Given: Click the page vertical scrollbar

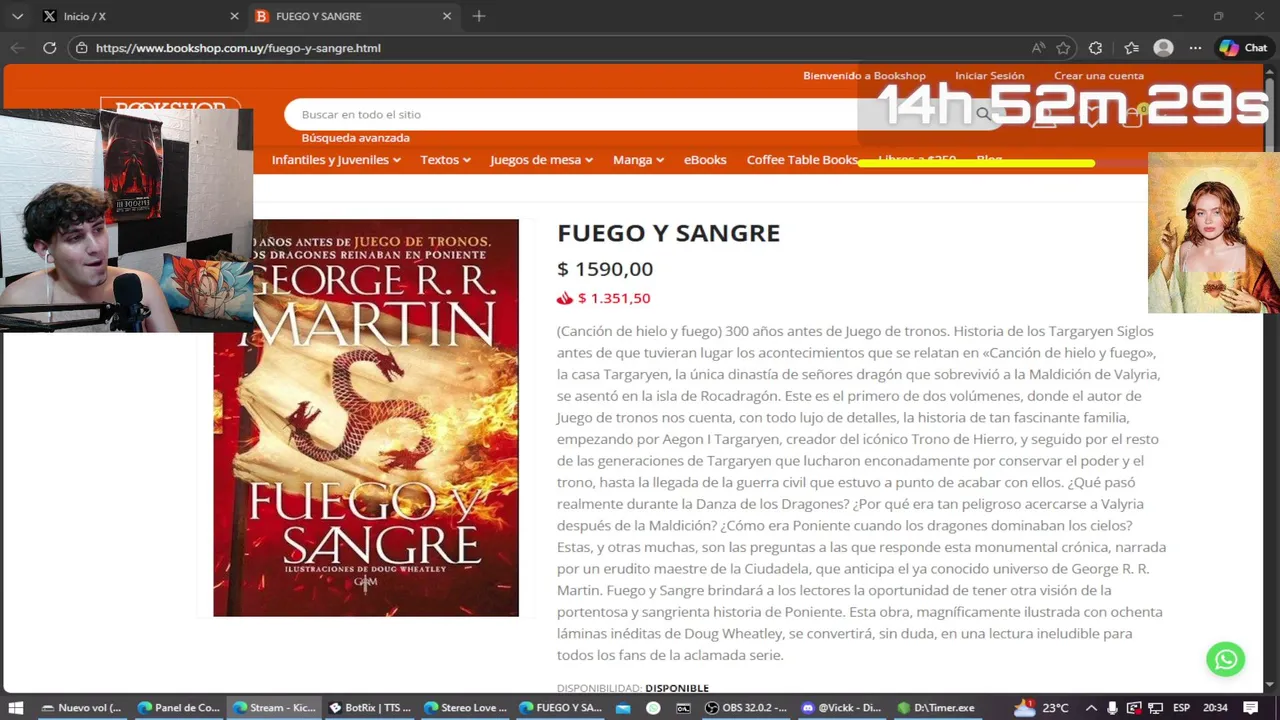Looking at the screenshot, I should (x=1272, y=380).
